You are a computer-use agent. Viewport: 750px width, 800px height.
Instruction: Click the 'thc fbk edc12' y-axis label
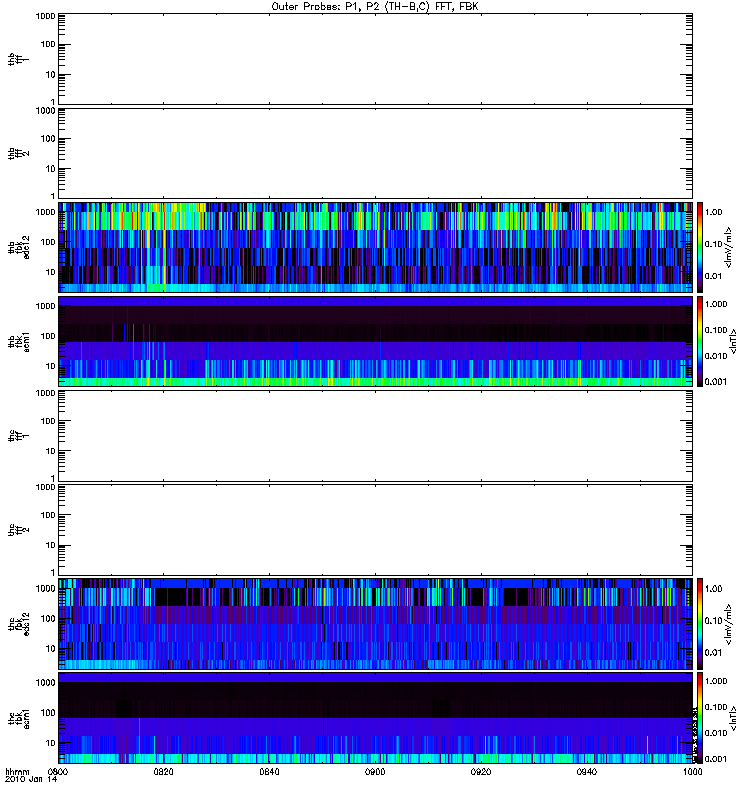(x=19, y=624)
